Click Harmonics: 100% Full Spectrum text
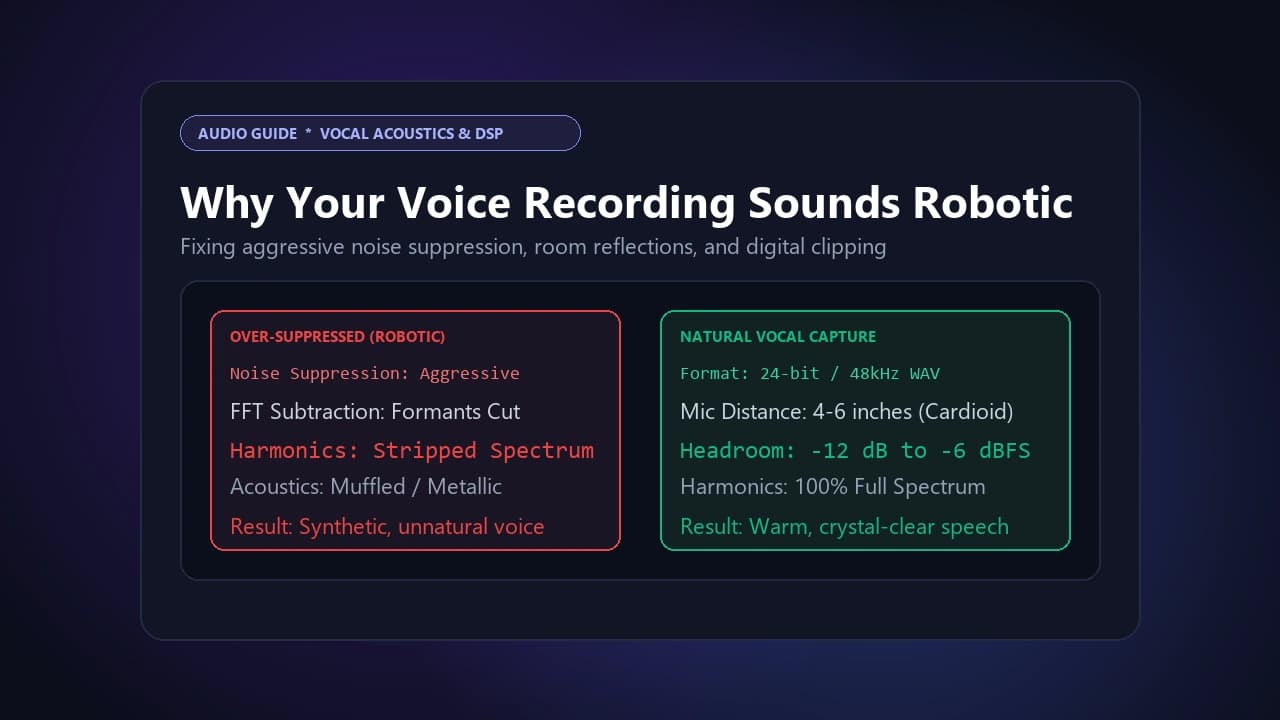1280x720 pixels. 833,487
